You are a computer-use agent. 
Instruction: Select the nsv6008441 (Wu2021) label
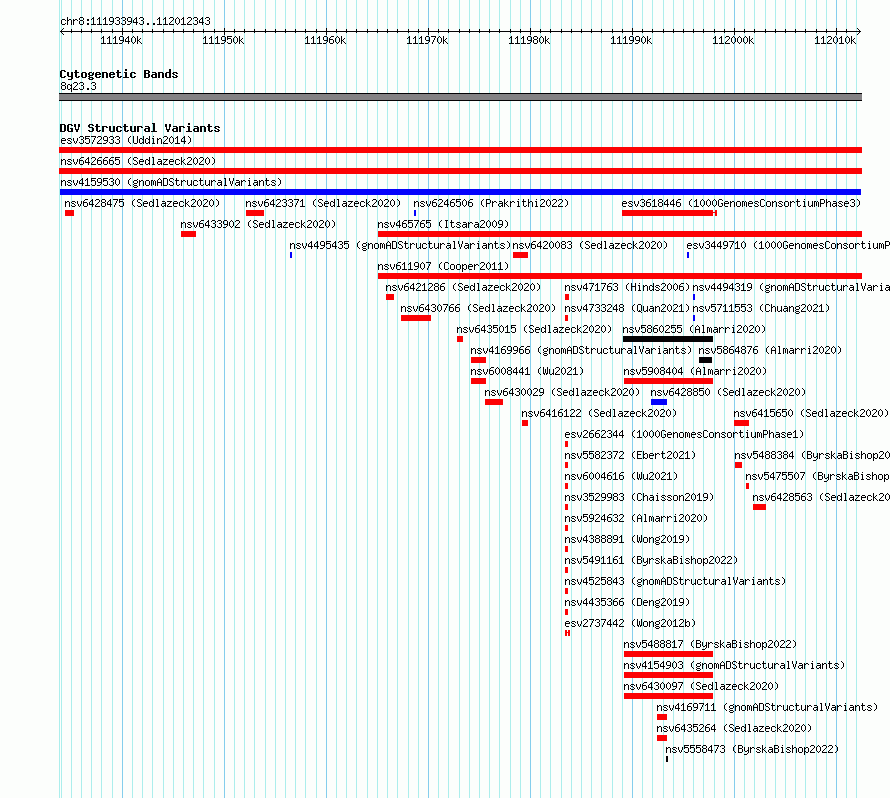tap(527, 371)
